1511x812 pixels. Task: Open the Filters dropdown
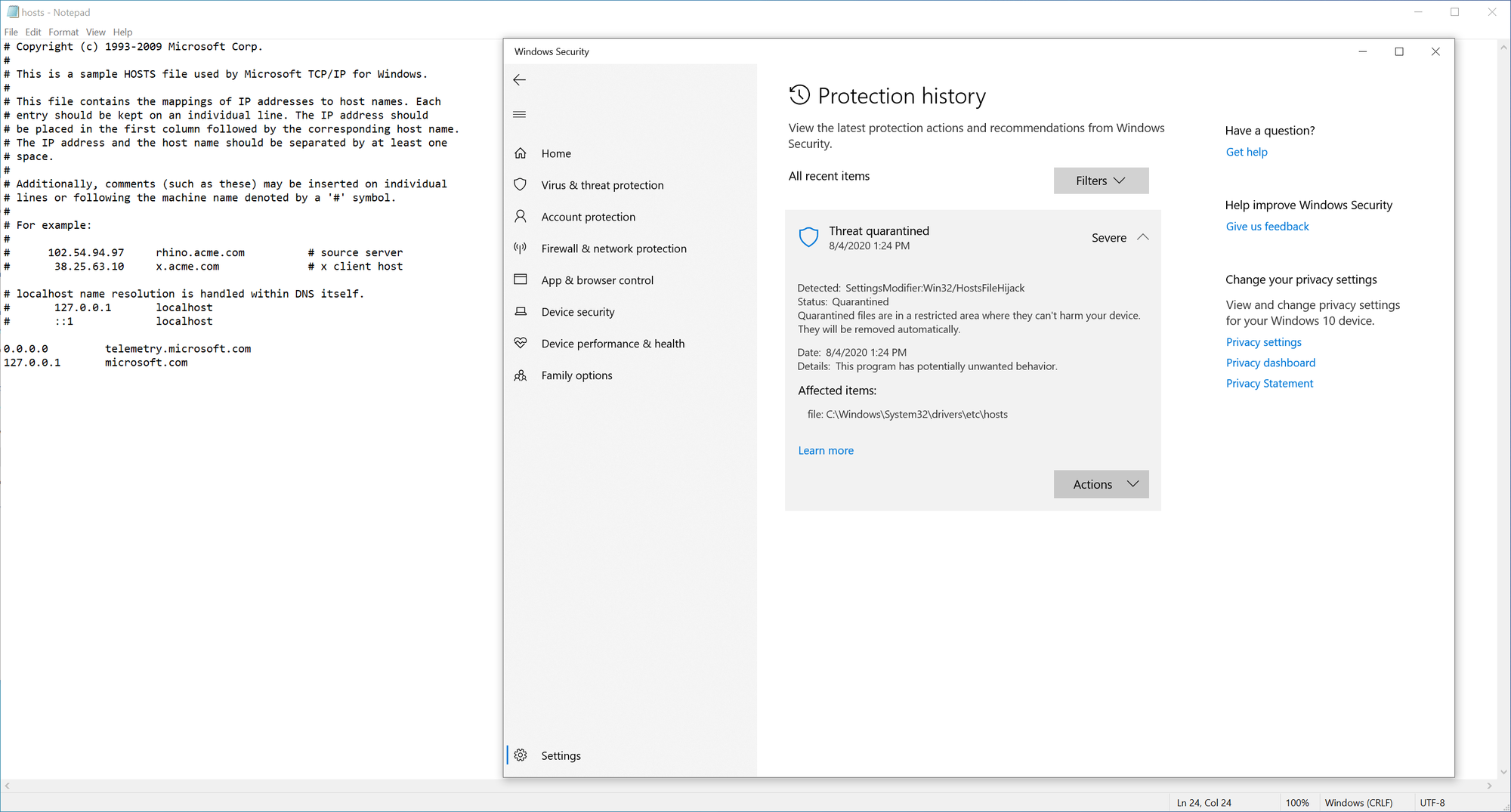point(1101,181)
